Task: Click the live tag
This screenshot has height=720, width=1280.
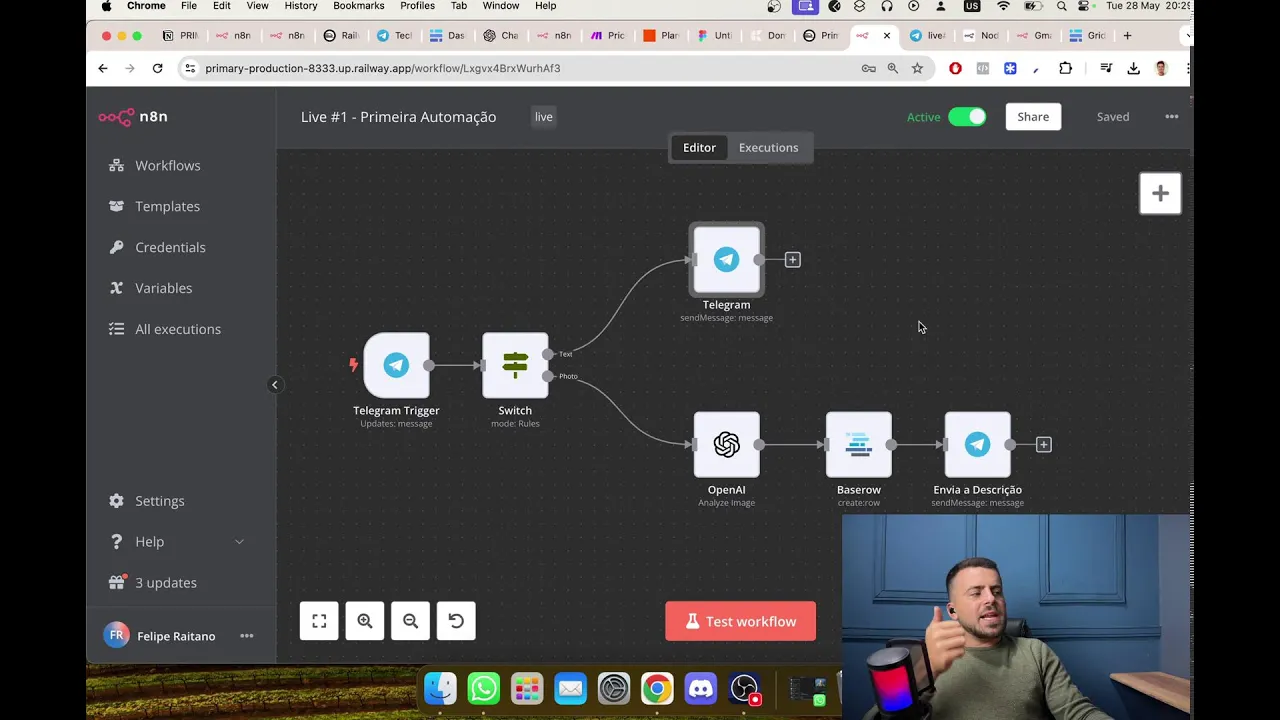Action: [x=543, y=117]
